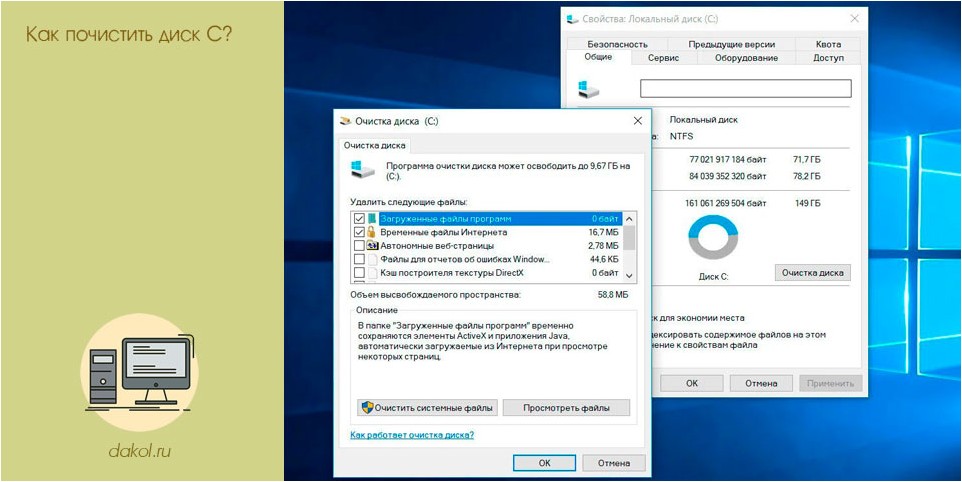Click the file icon beside Файлы для отчетов
The image size is (962, 482).
click(x=372, y=259)
